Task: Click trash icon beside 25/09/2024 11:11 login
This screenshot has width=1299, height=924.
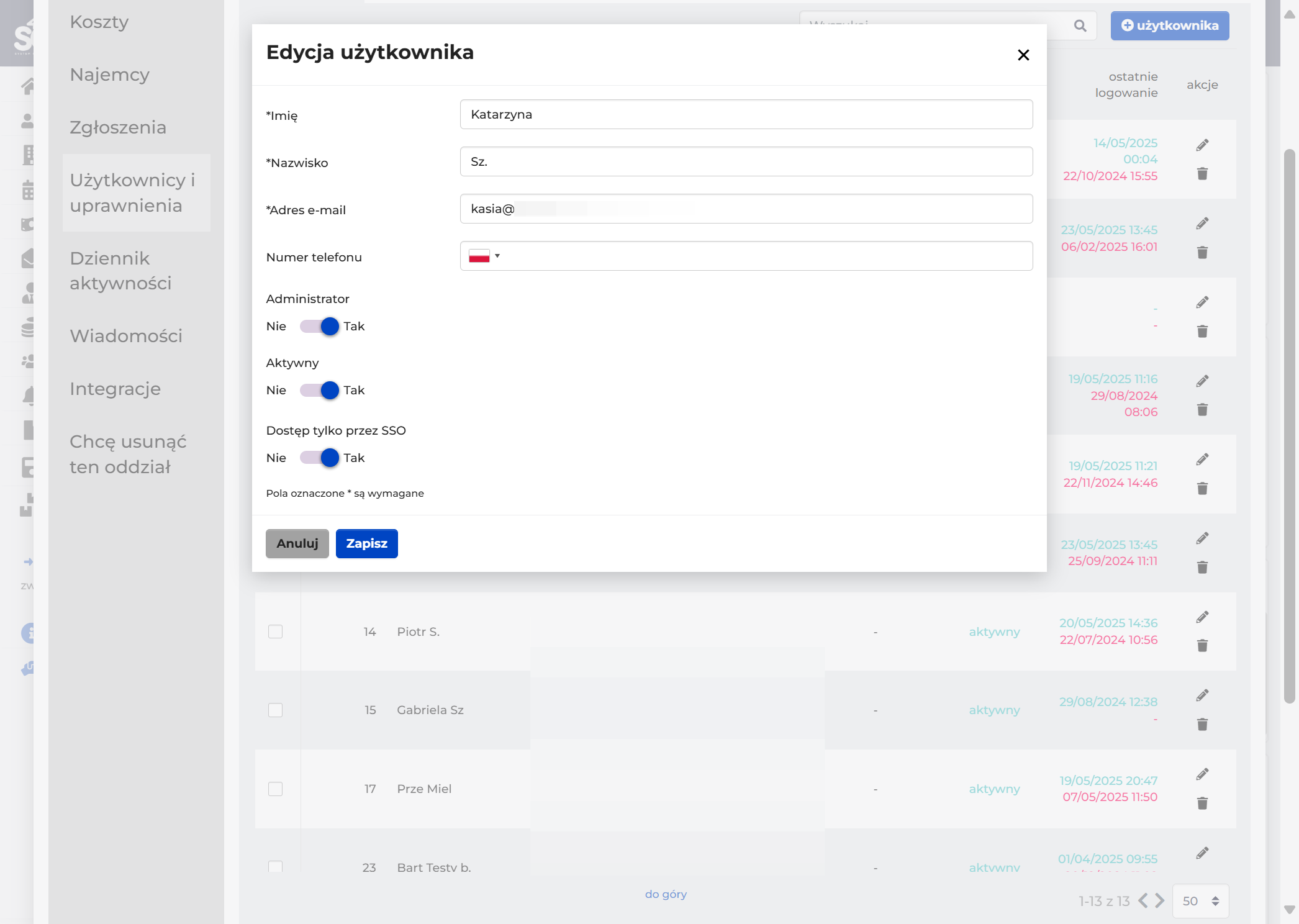Action: click(1202, 567)
